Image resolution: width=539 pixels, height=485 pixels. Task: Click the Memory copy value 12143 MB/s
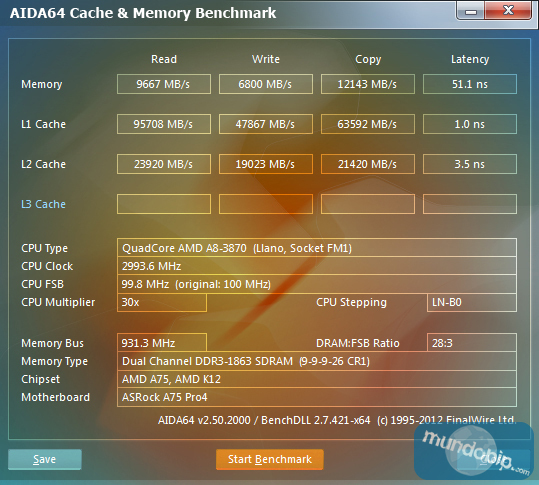coord(368,84)
